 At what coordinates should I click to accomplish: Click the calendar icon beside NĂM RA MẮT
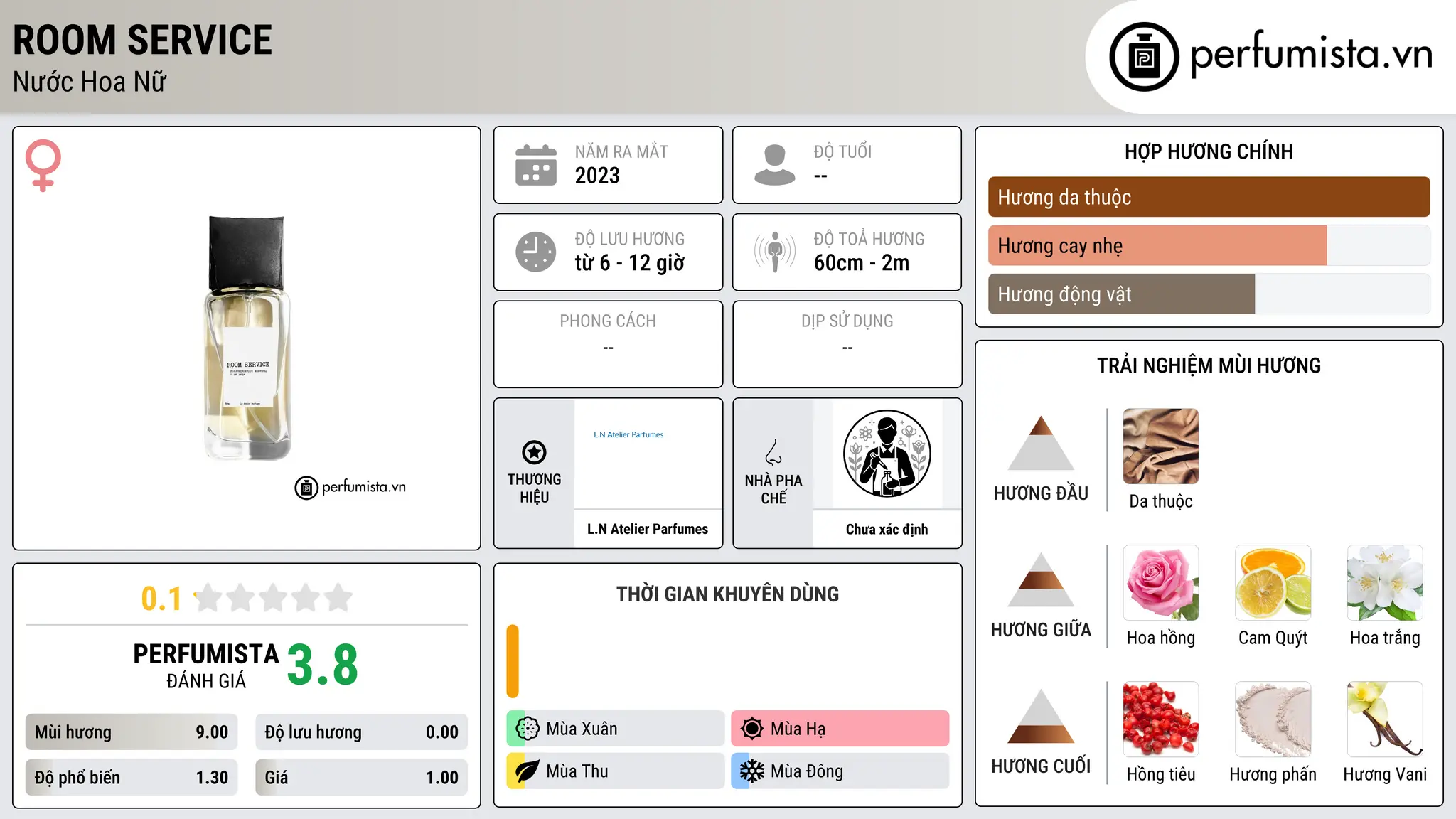tap(536, 165)
